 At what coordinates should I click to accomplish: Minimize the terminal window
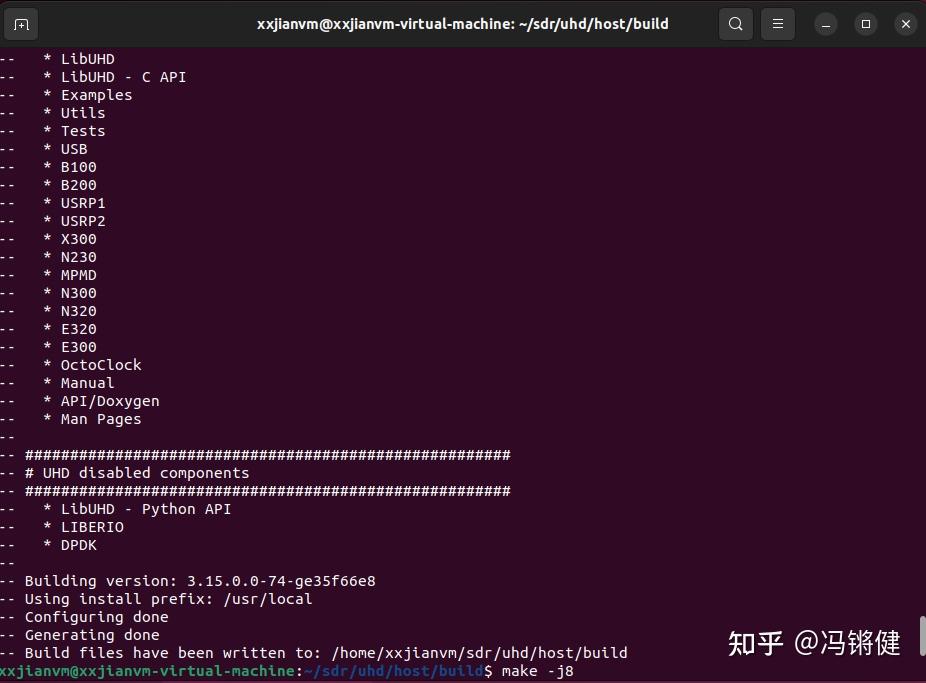point(823,23)
